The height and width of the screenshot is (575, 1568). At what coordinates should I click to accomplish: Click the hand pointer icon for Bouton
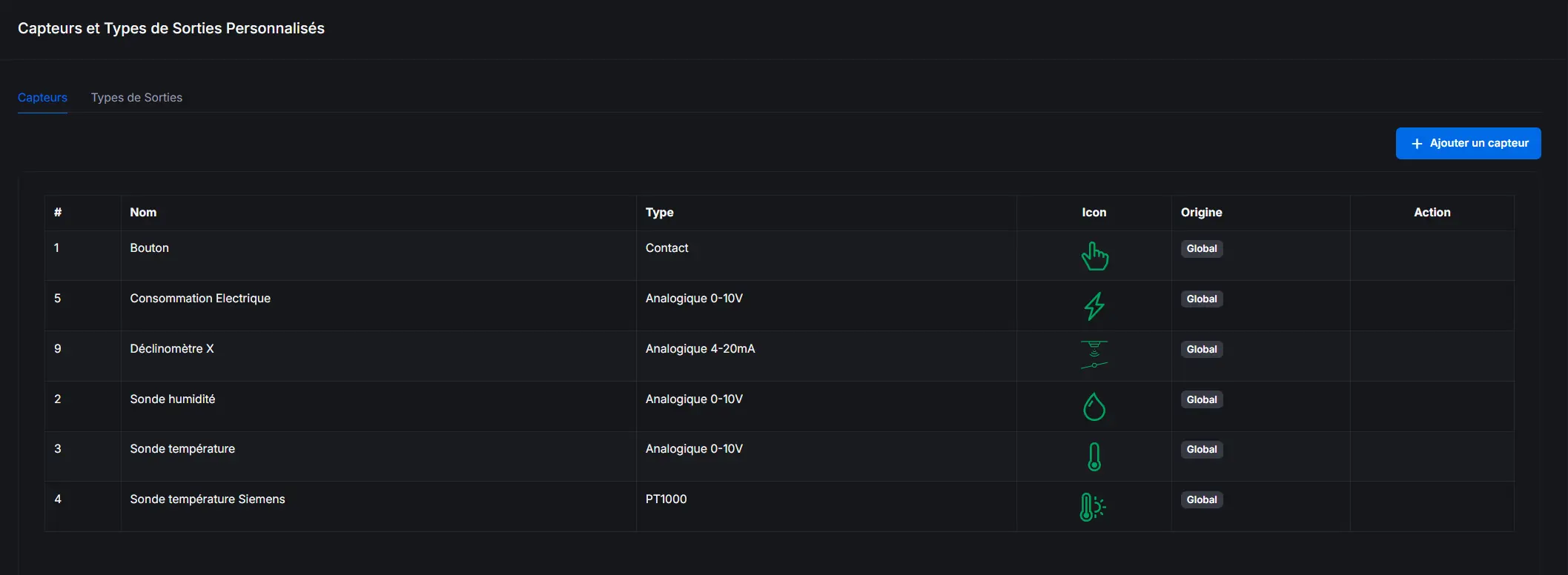click(1094, 256)
